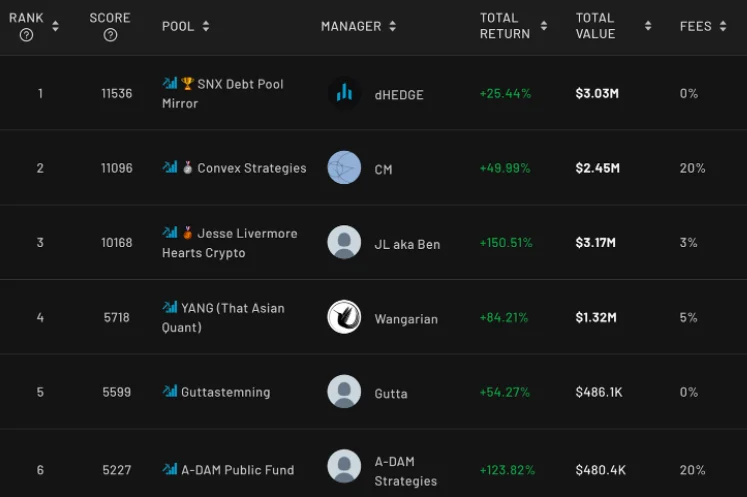747x497 pixels.
Task: Click the chart icon beside A-DAM Public Fund
Action: (170, 469)
